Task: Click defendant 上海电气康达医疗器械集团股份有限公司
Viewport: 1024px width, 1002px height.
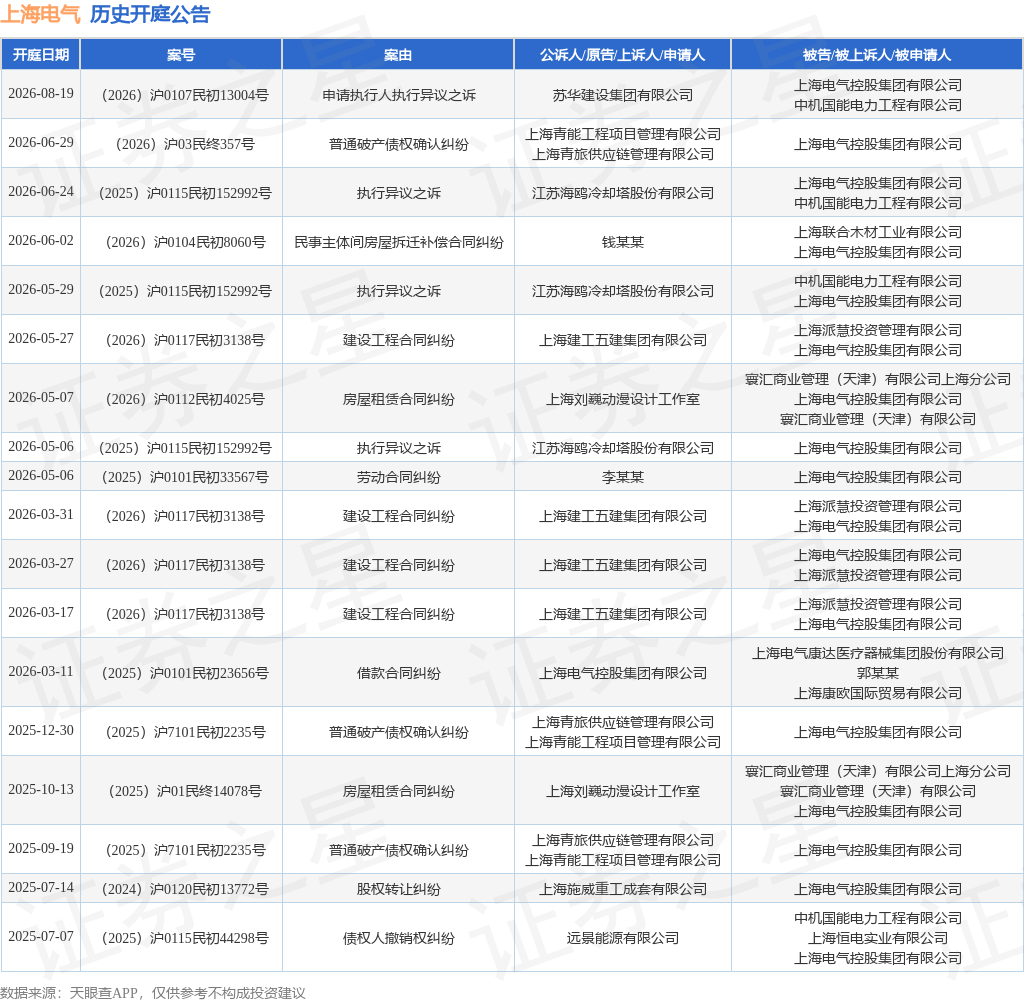Action: [x=878, y=653]
